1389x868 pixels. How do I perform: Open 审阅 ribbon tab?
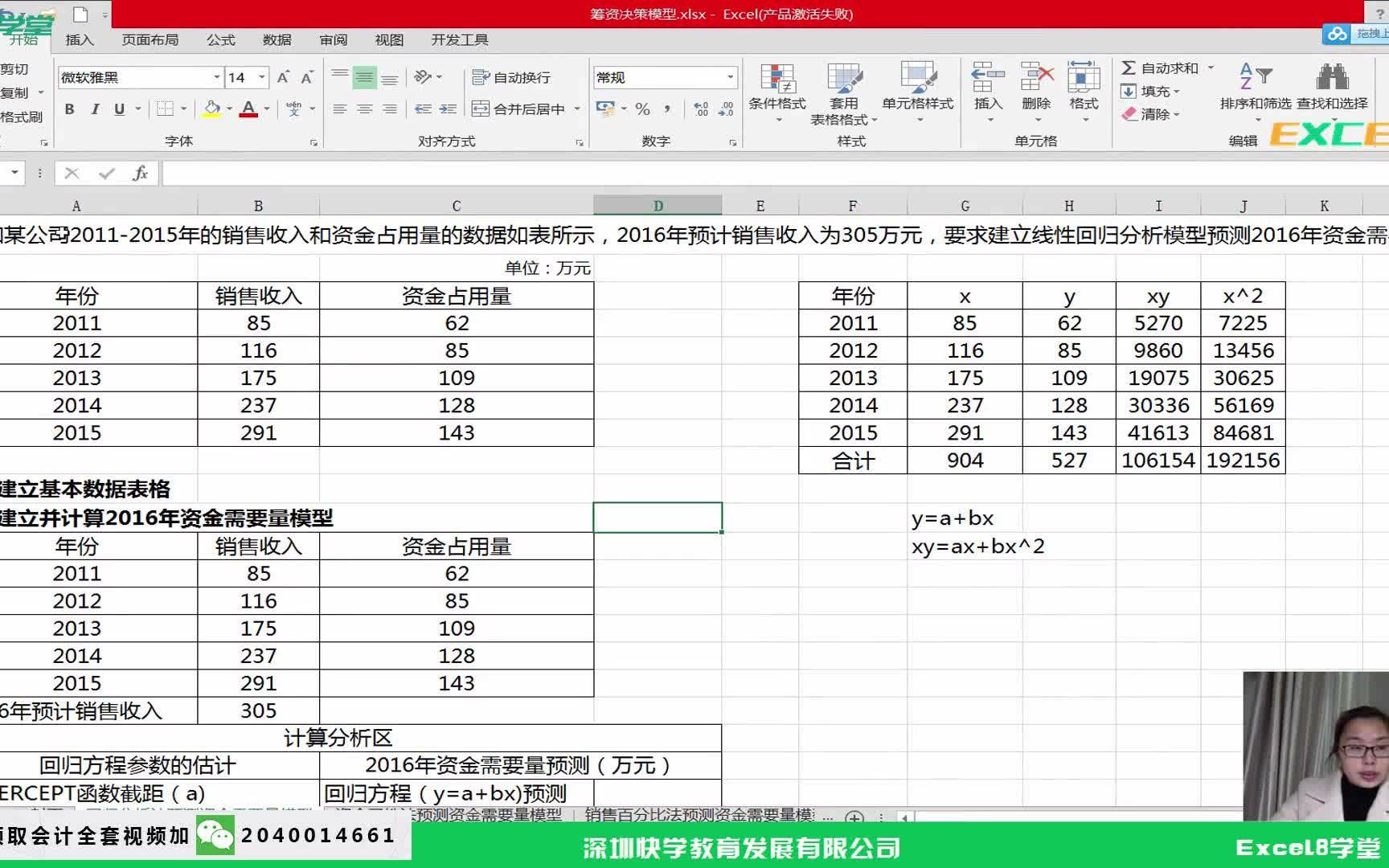[334, 39]
